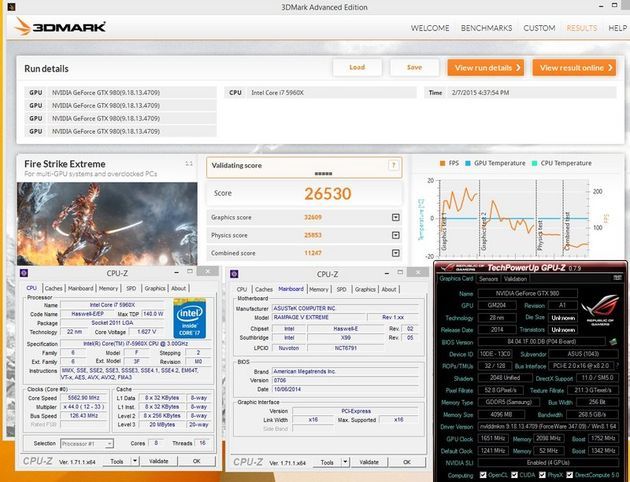The image size is (630, 482).
Task: Click the BIOS Version 0706 field in CPU-Z
Action: [x=346, y=380]
